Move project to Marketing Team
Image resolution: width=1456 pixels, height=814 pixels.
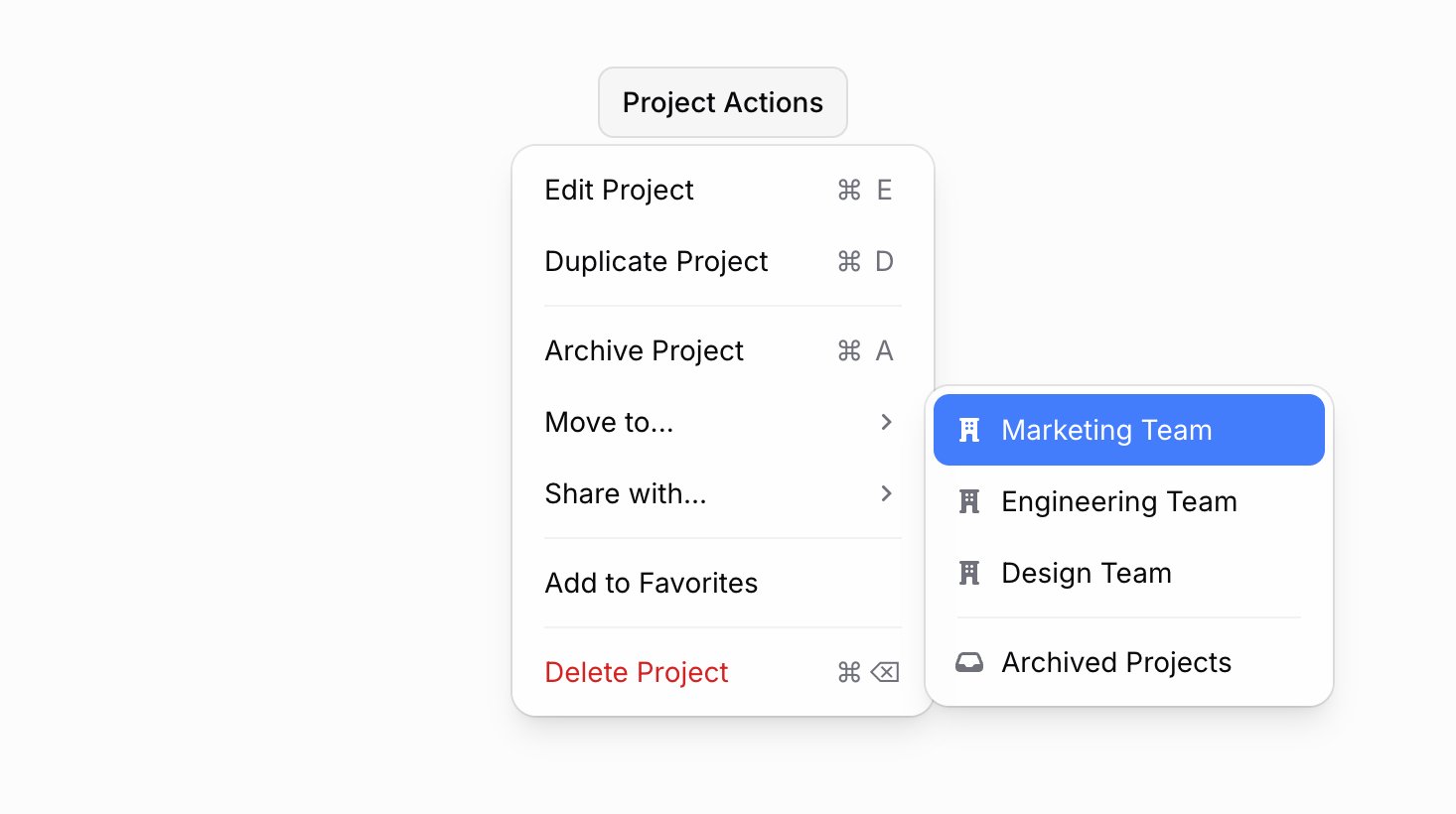tap(1106, 430)
